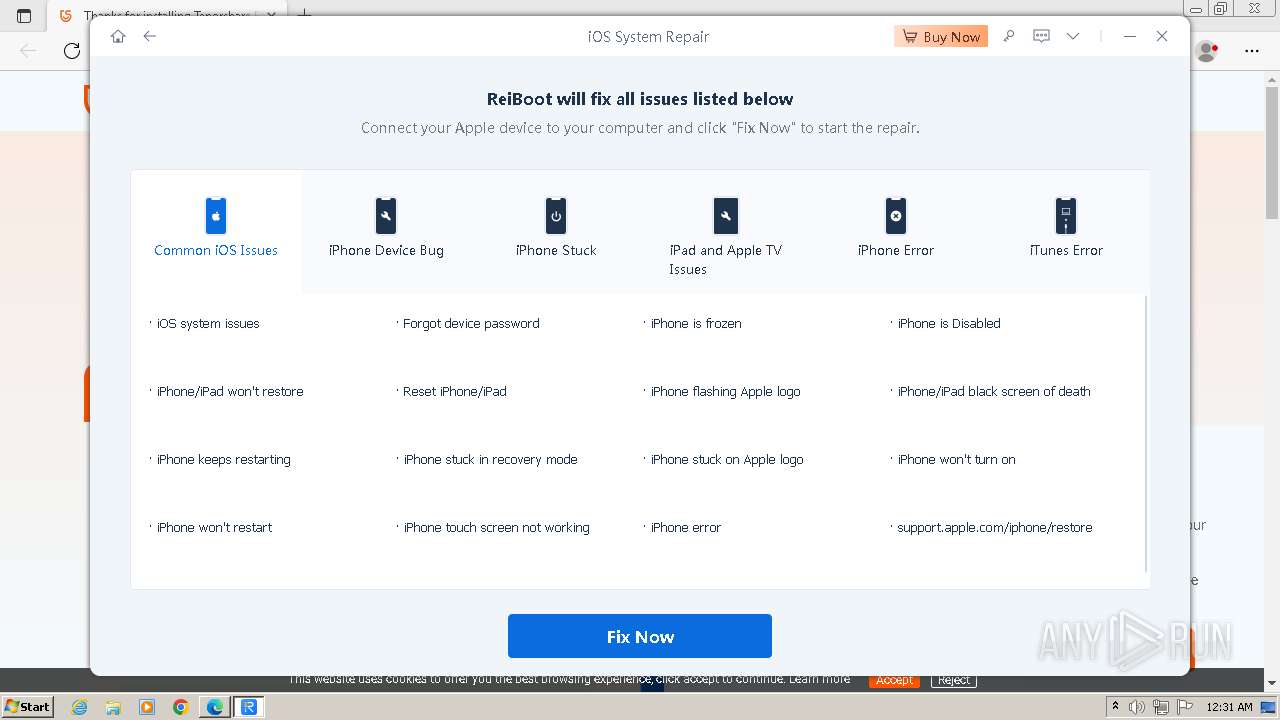This screenshot has width=1280, height=720.
Task: Click the iPhone Error X icon
Action: point(896,215)
